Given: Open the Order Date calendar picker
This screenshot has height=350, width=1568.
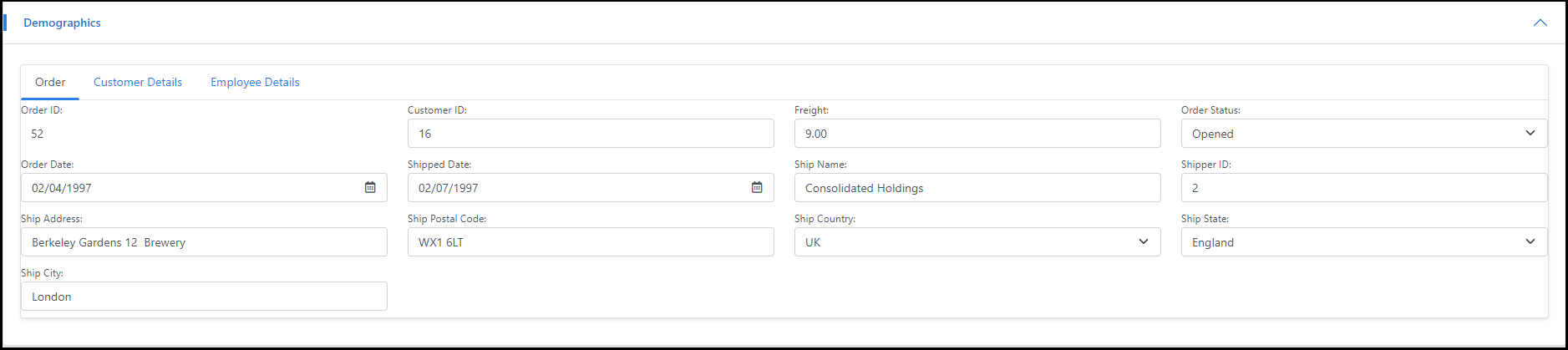Looking at the screenshot, I should [370, 187].
